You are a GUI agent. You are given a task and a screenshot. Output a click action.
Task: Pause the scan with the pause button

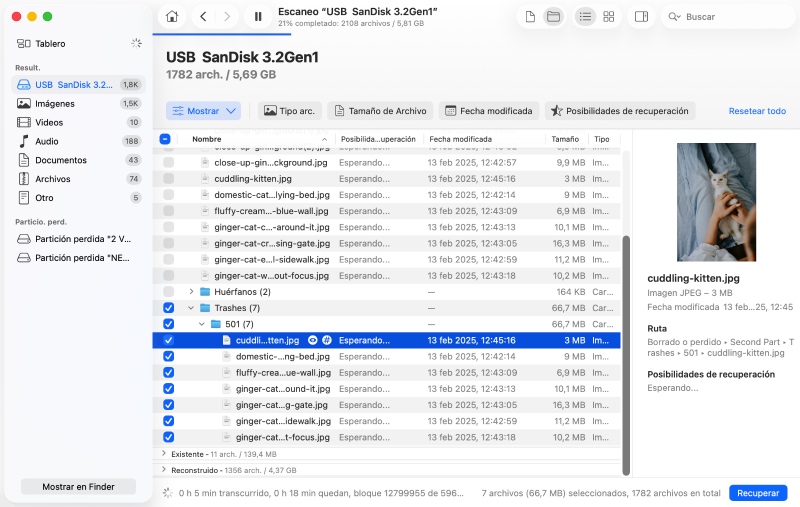coord(258,16)
